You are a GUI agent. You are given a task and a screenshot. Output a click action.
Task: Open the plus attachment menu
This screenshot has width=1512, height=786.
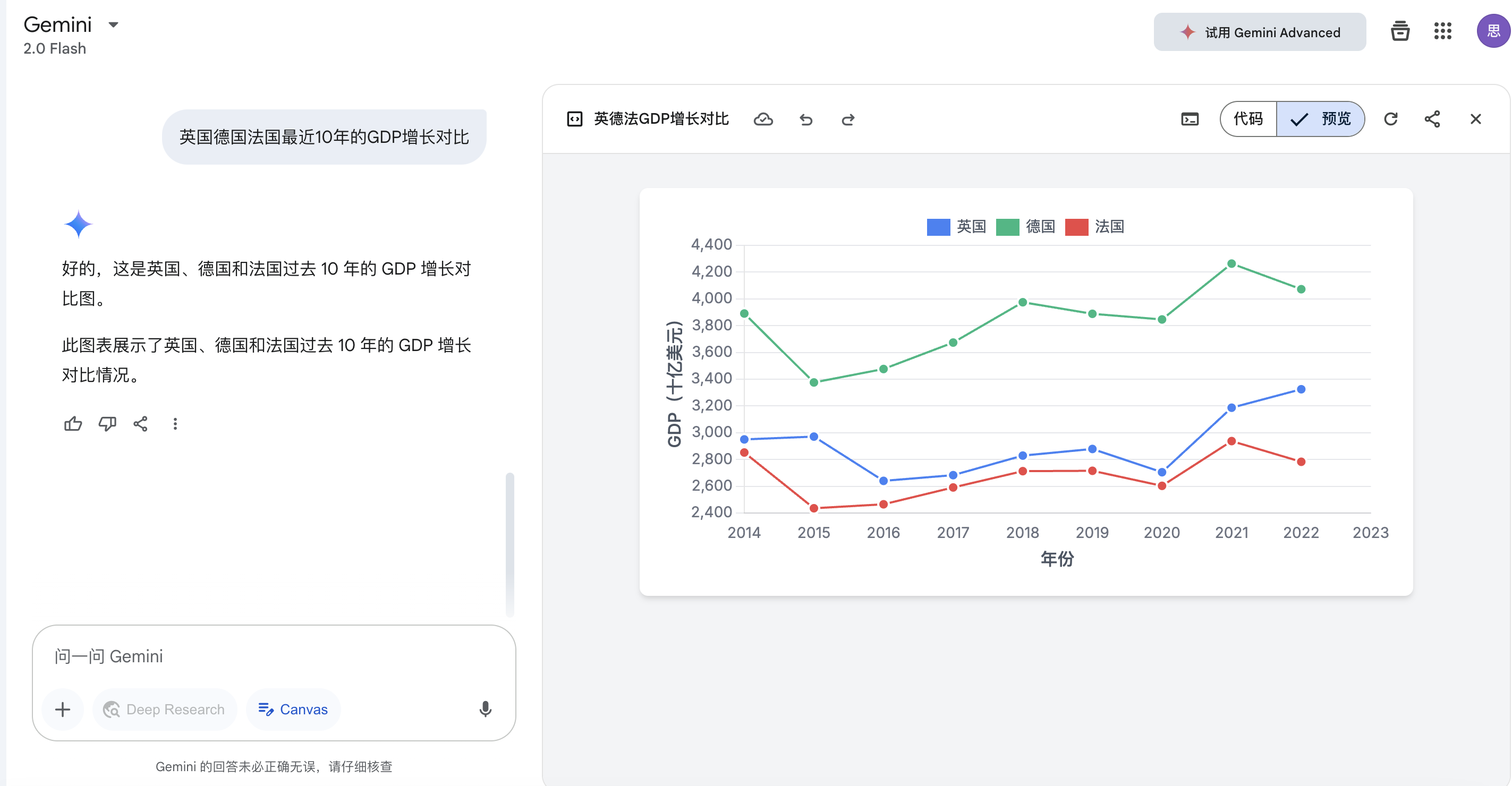[63, 709]
